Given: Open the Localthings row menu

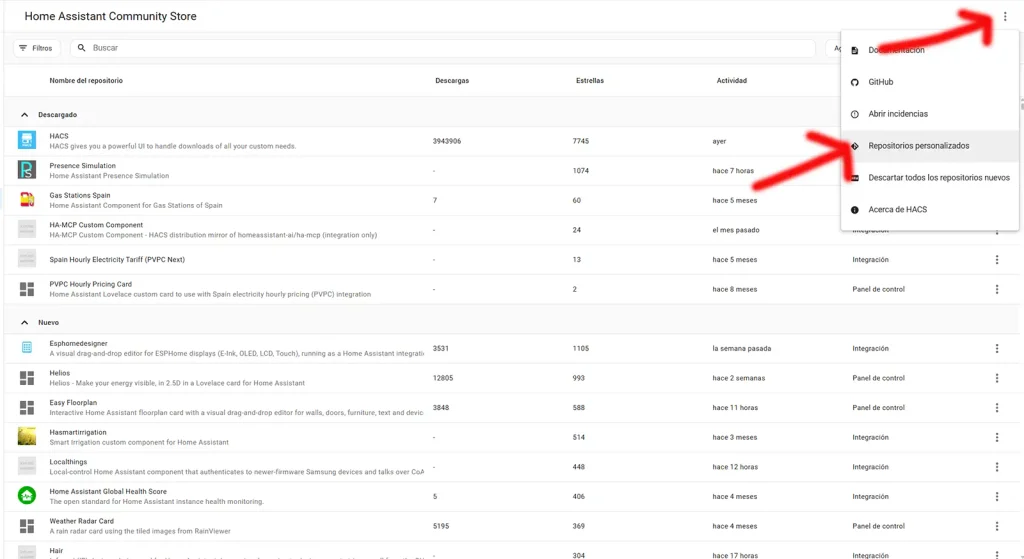Looking at the screenshot, I should coord(997,467).
